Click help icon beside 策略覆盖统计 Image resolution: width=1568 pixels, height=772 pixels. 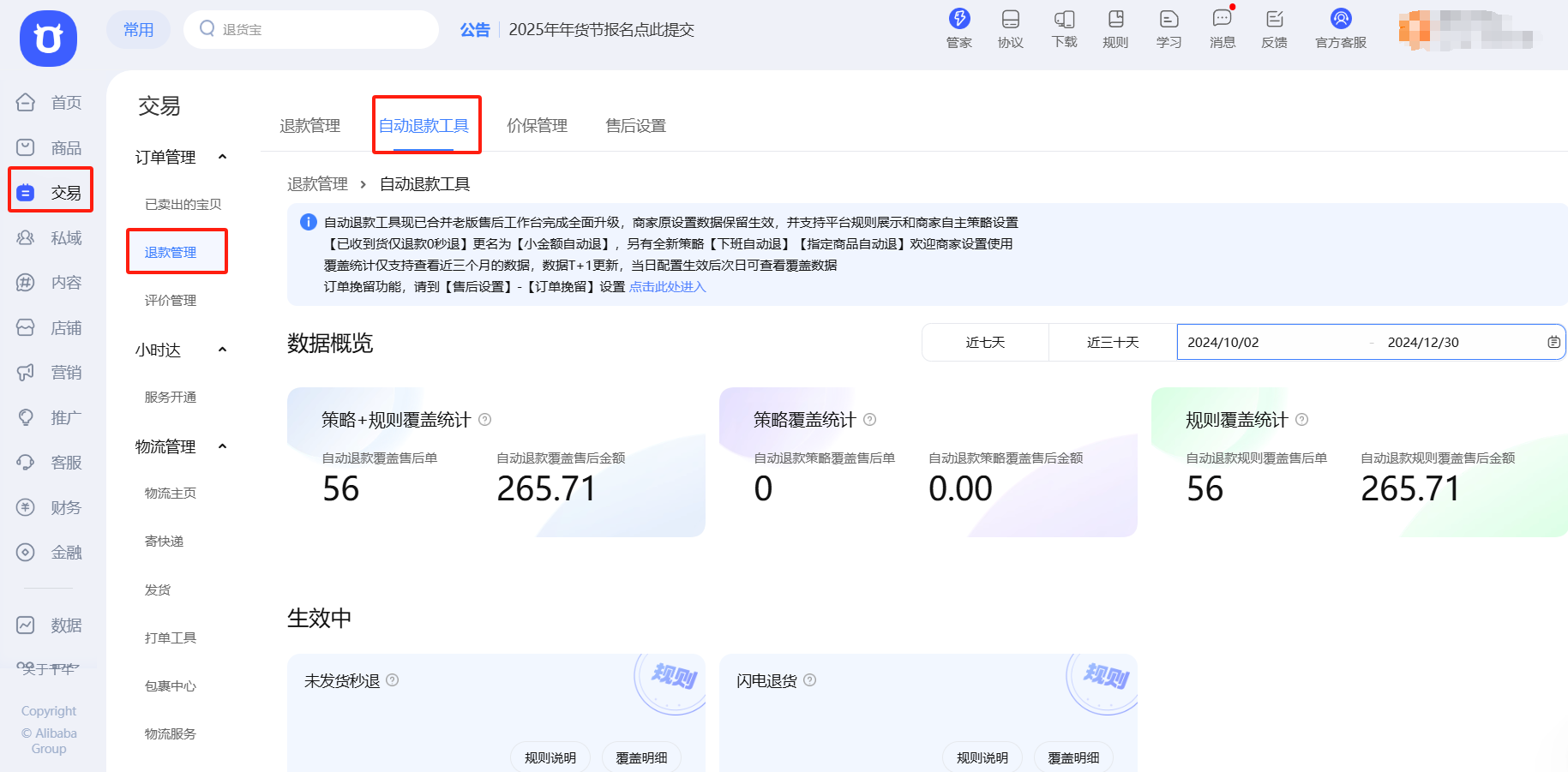coord(869,420)
